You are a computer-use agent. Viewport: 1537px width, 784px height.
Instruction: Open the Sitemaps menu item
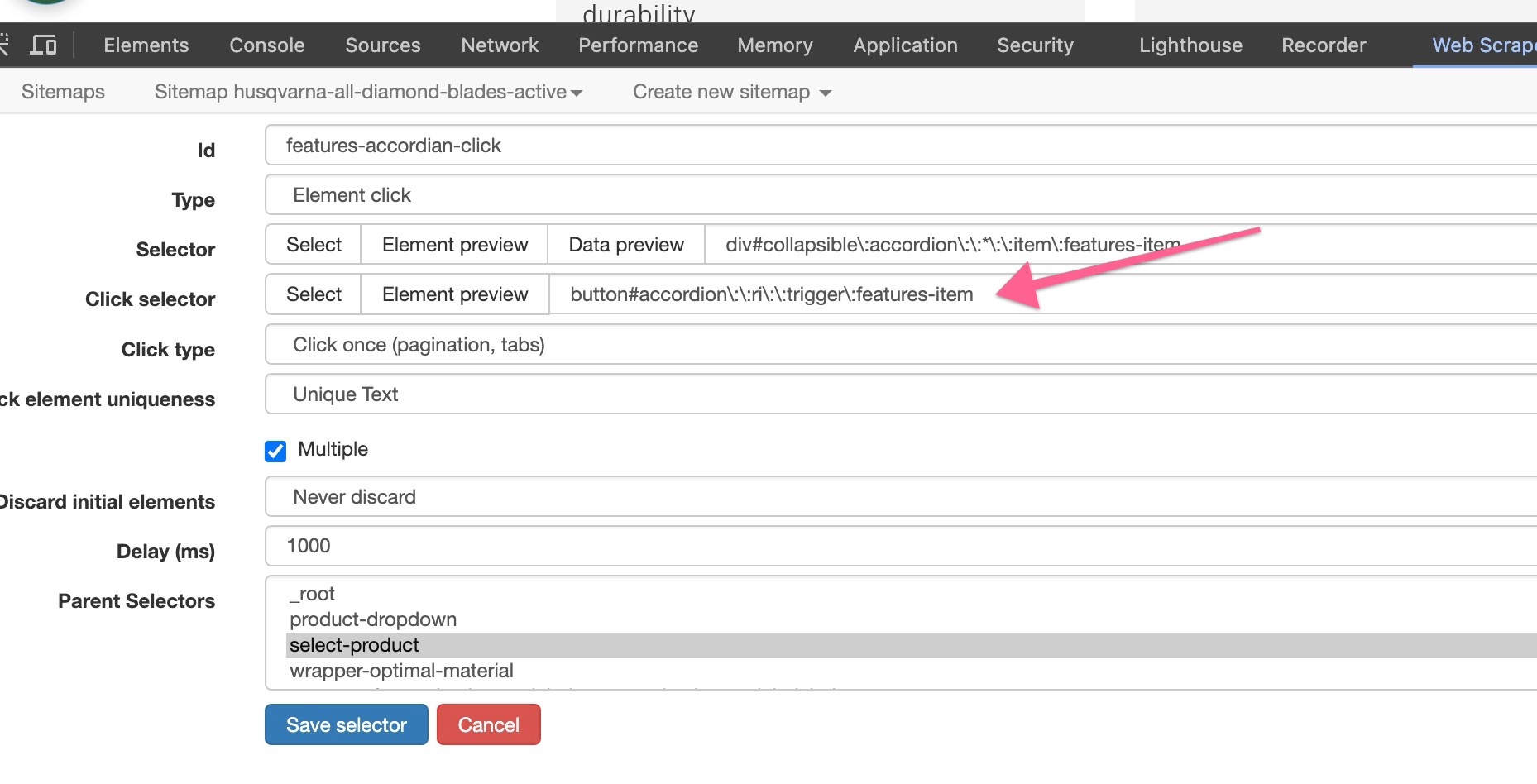click(63, 92)
